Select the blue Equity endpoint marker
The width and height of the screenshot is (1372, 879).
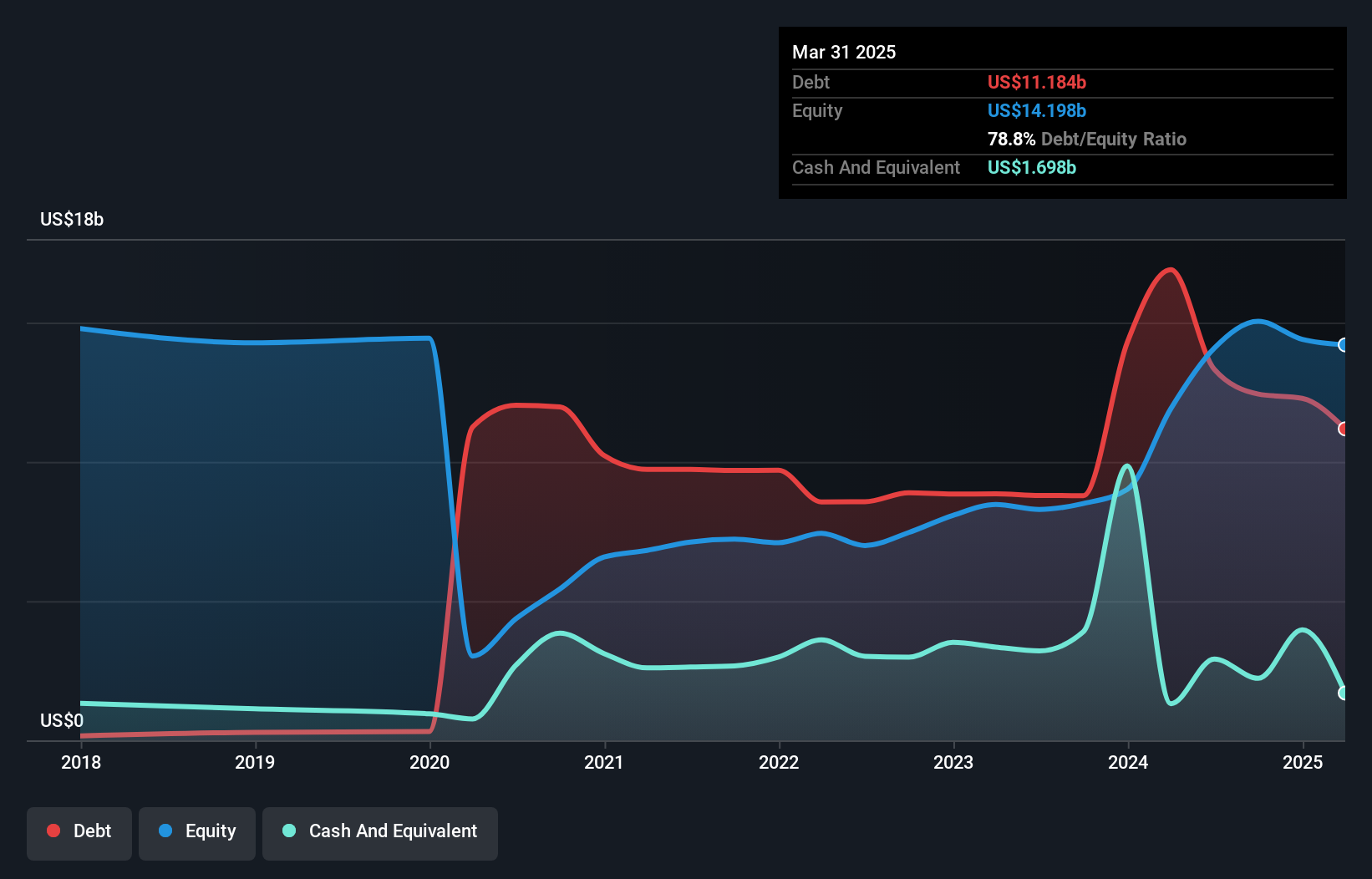[1343, 345]
